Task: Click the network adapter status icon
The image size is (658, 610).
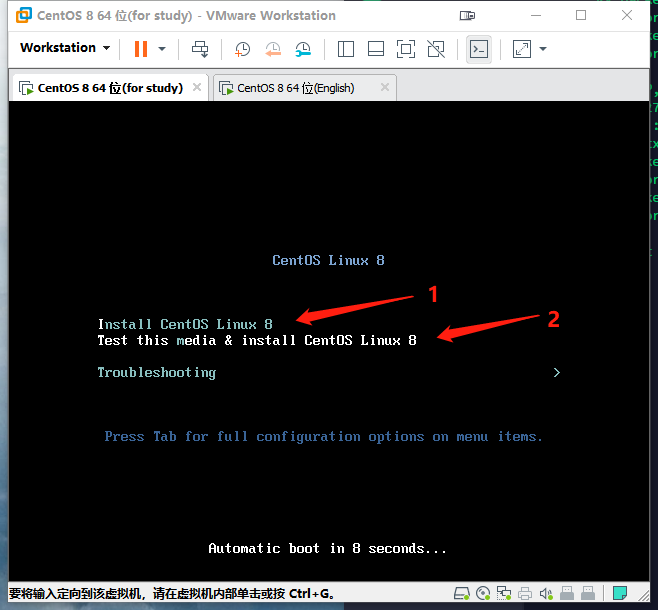Action: point(504,593)
